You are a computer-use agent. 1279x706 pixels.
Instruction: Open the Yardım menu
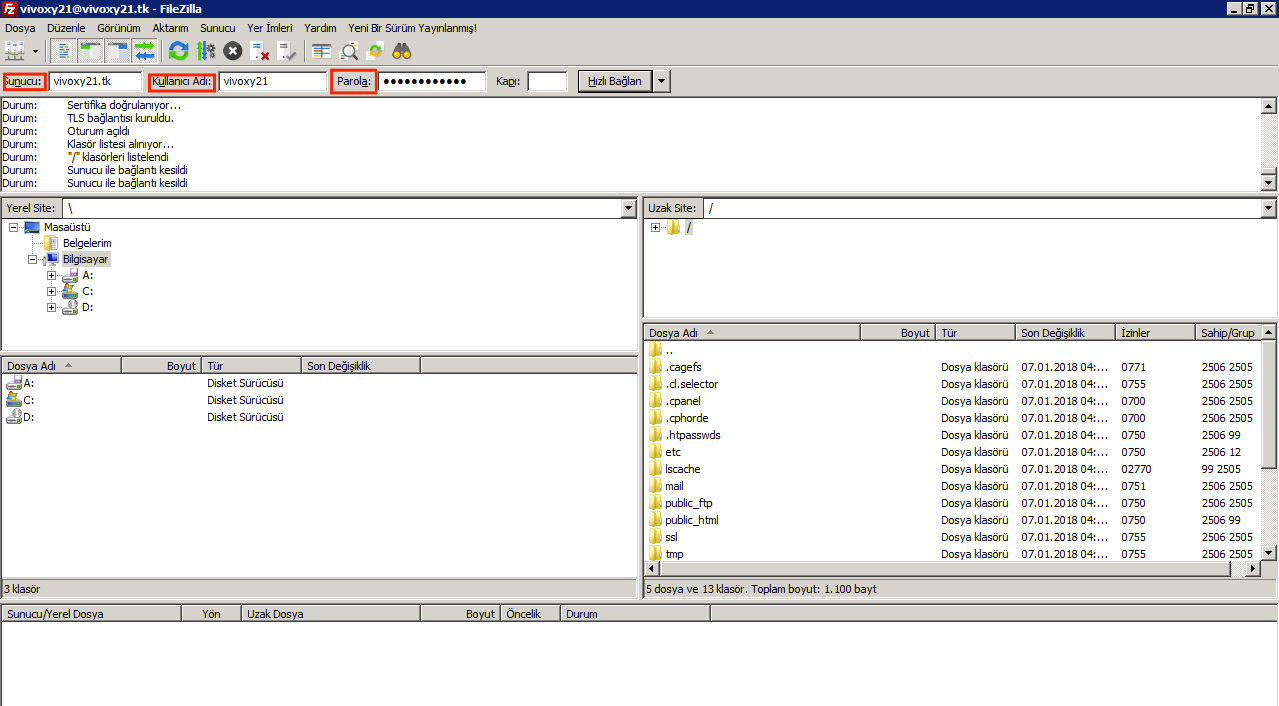[x=320, y=28]
